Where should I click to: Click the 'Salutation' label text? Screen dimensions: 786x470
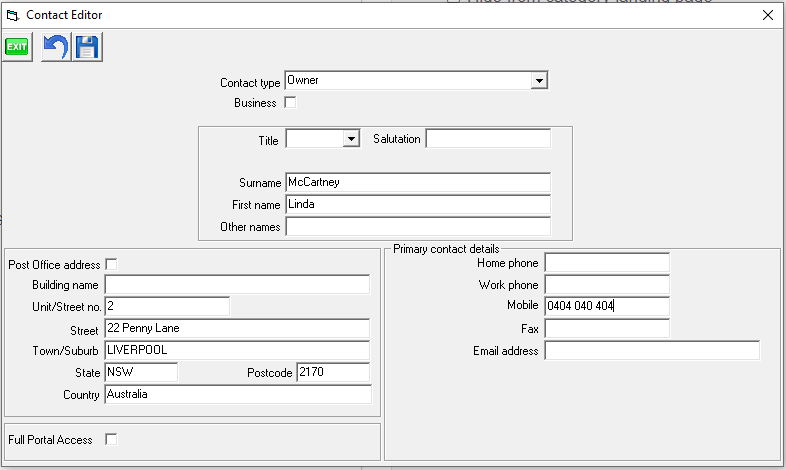pos(397,139)
